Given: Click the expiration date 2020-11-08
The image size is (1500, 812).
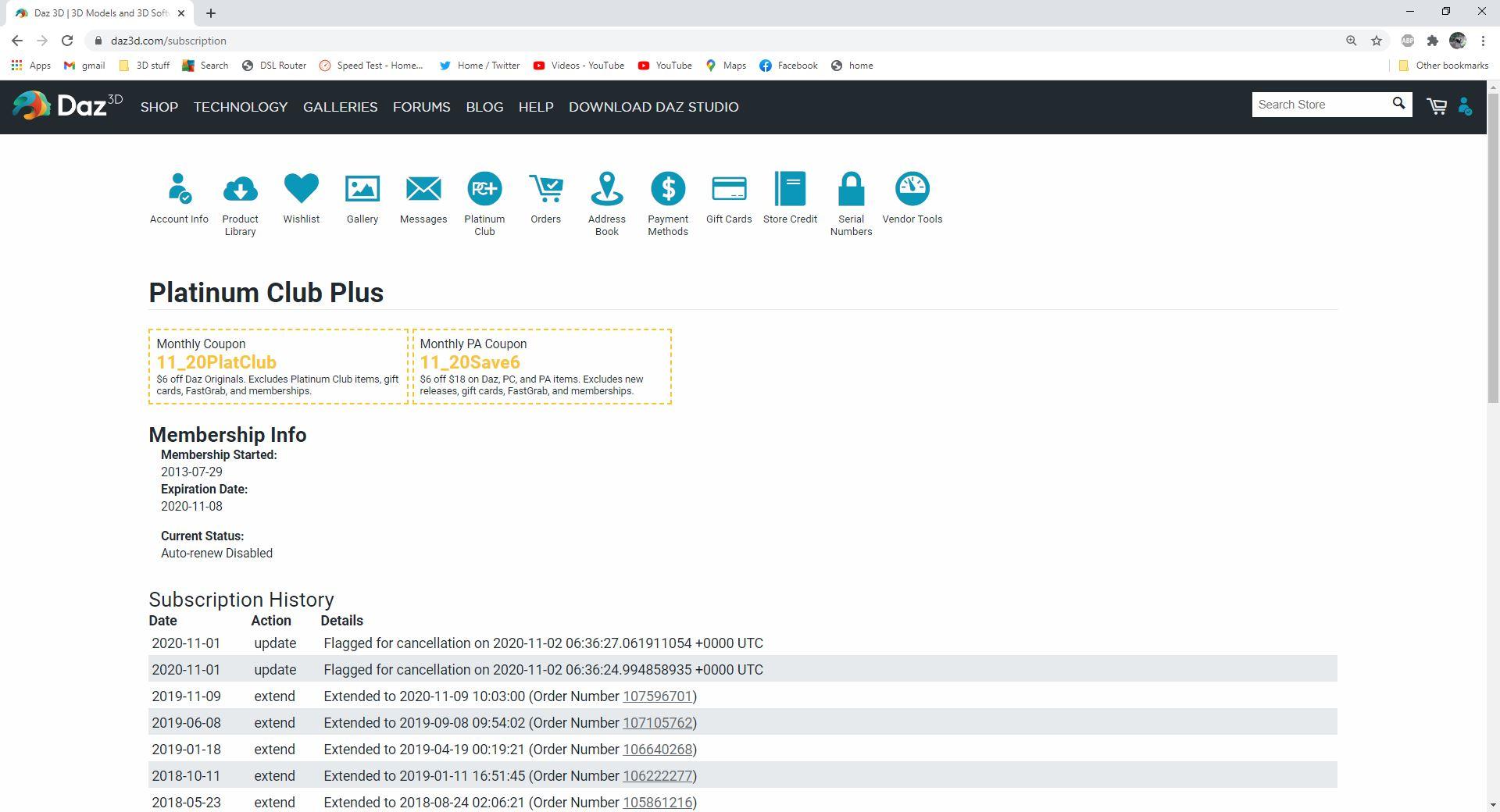Looking at the screenshot, I should [x=191, y=507].
